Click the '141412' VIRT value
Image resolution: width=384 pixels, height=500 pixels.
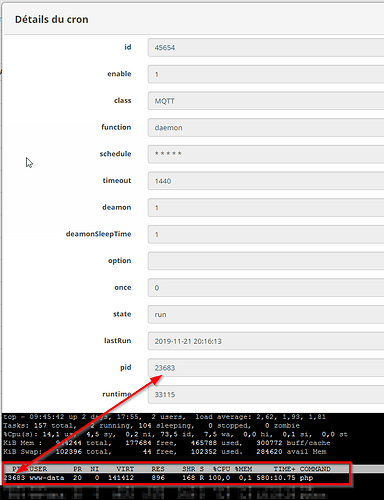coord(121,478)
